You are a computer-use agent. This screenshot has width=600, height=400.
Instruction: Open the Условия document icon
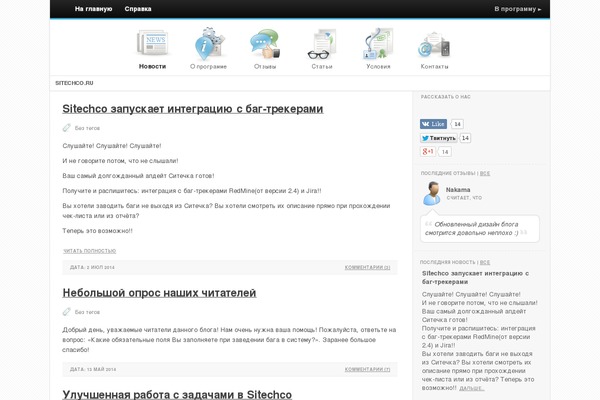(x=378, y=43)
